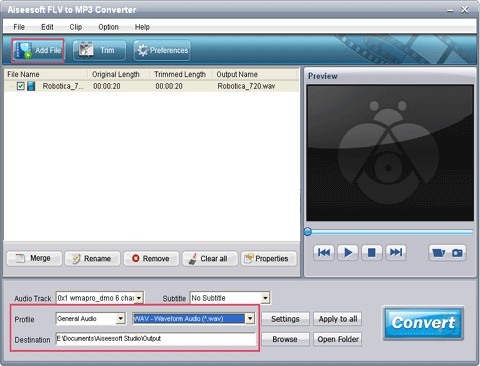Click the Output Name Robotica_720.wav cell
Viewport: 480px width, 366px height.
pos(246,86)
